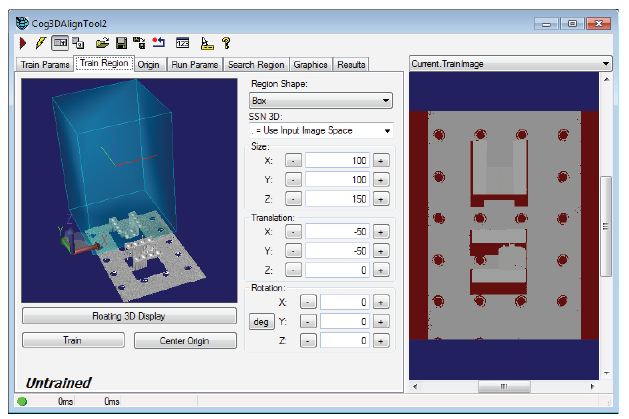The image size is (629, 419).
Task: Open the data bindings 123 icon
Action: (183, 43)
